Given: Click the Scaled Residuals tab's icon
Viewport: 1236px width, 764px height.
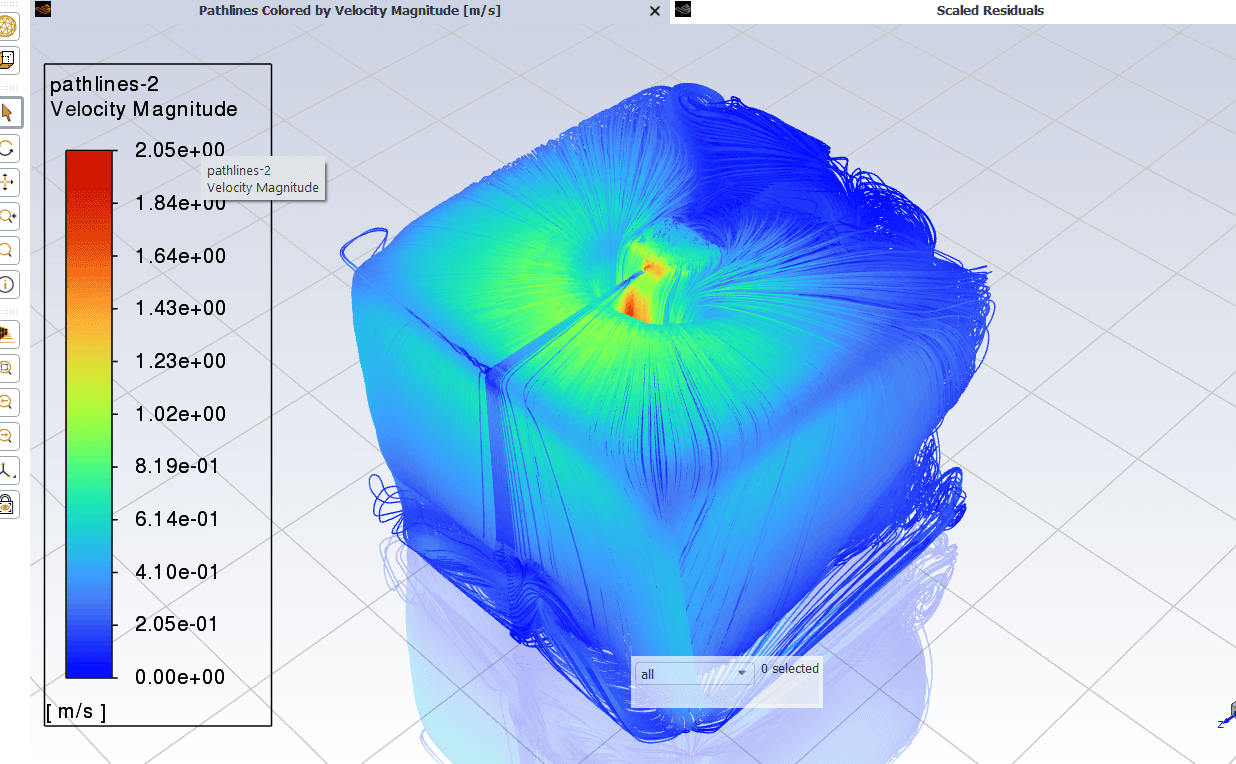Looking at the screenshot, I should tap(683, 10).
